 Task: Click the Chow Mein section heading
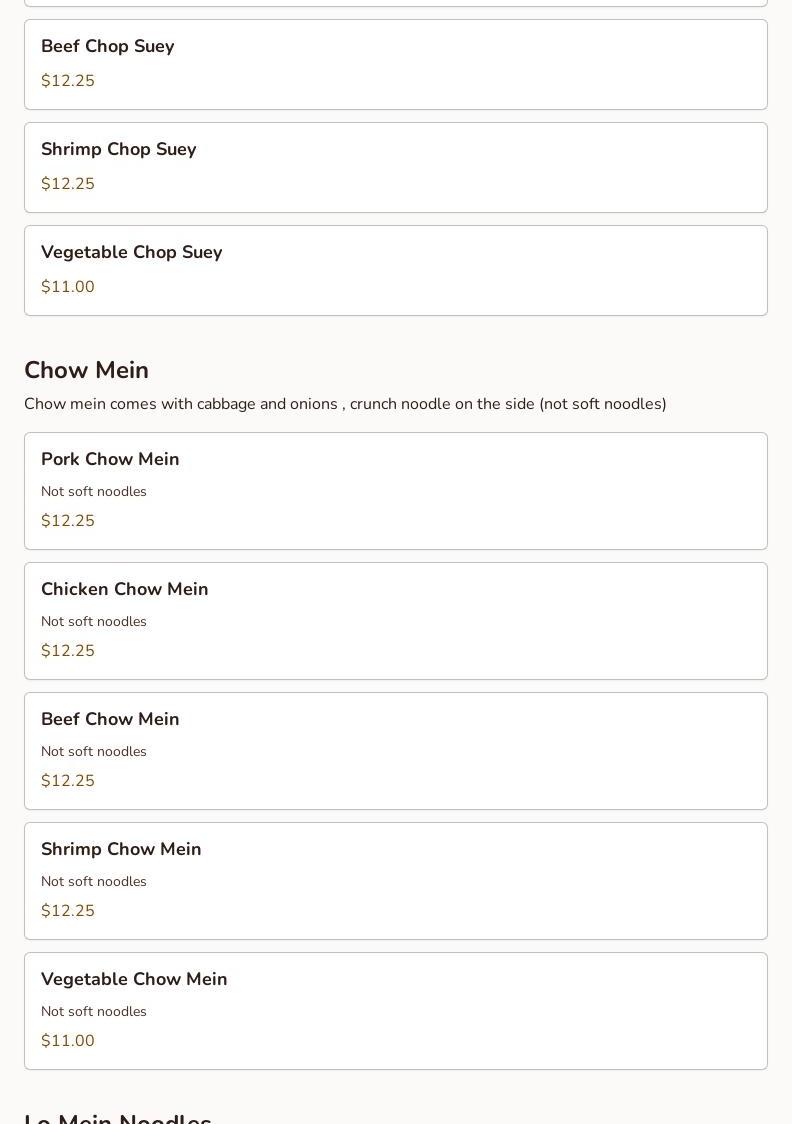87,370
